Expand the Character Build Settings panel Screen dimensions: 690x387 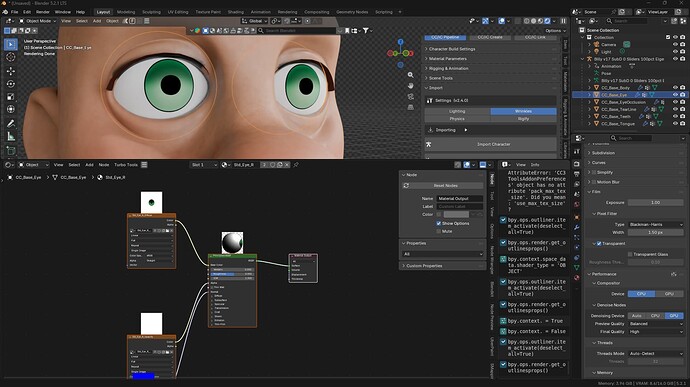[491, 49]
